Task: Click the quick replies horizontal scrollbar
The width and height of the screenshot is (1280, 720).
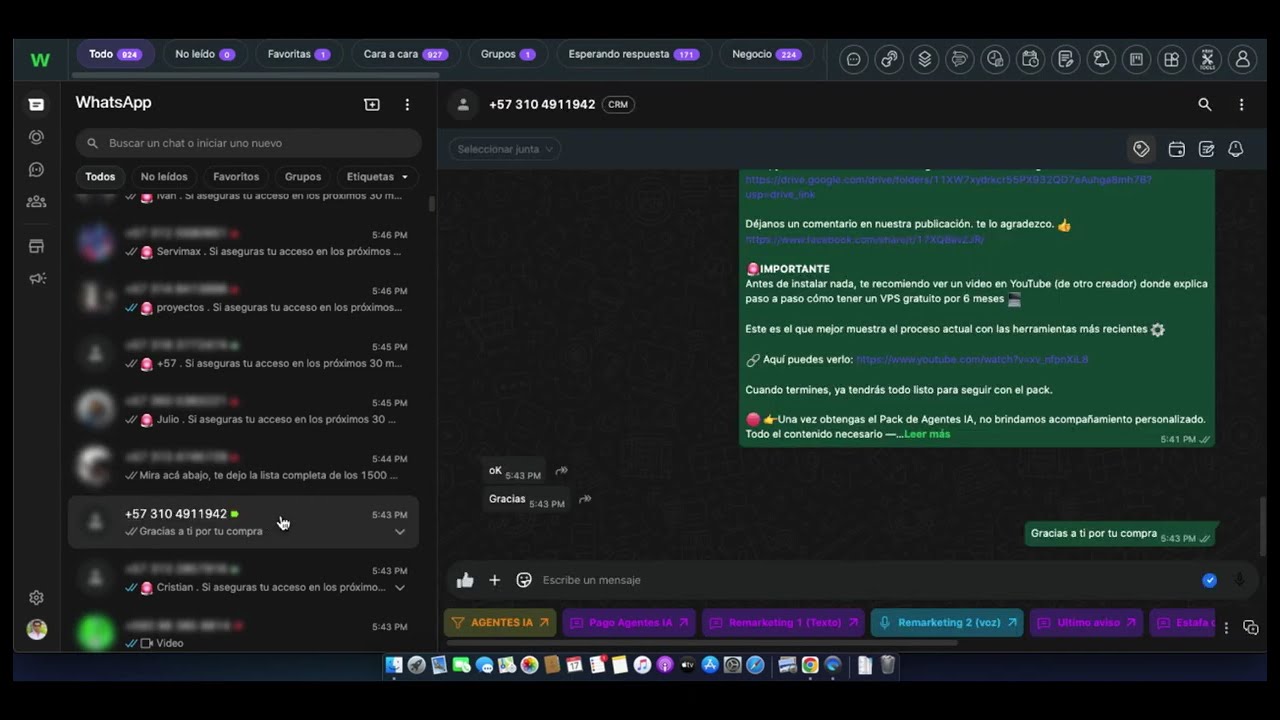Action: pyautogui.click(x=700, y=642)
